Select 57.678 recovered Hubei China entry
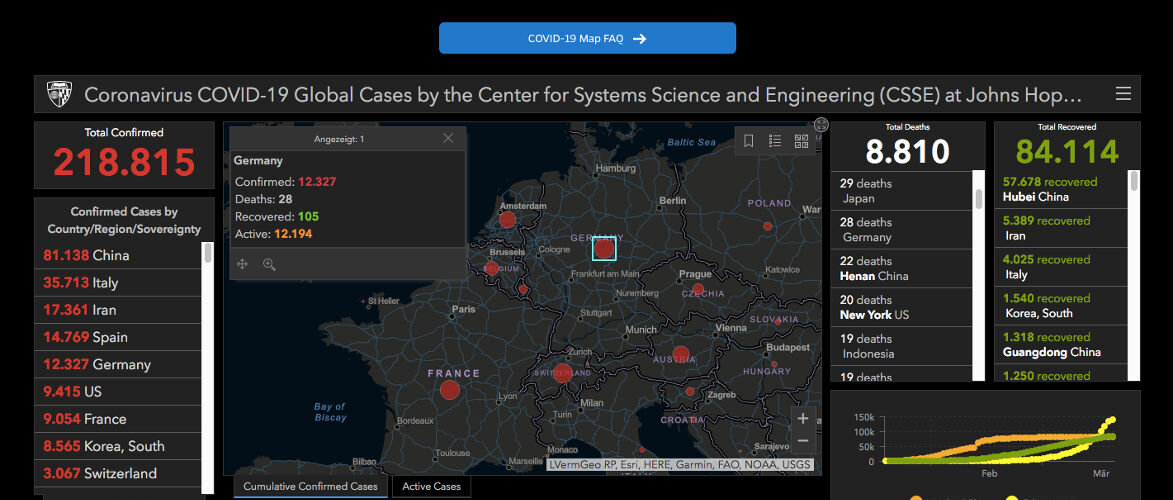 tap(1061, 189)
